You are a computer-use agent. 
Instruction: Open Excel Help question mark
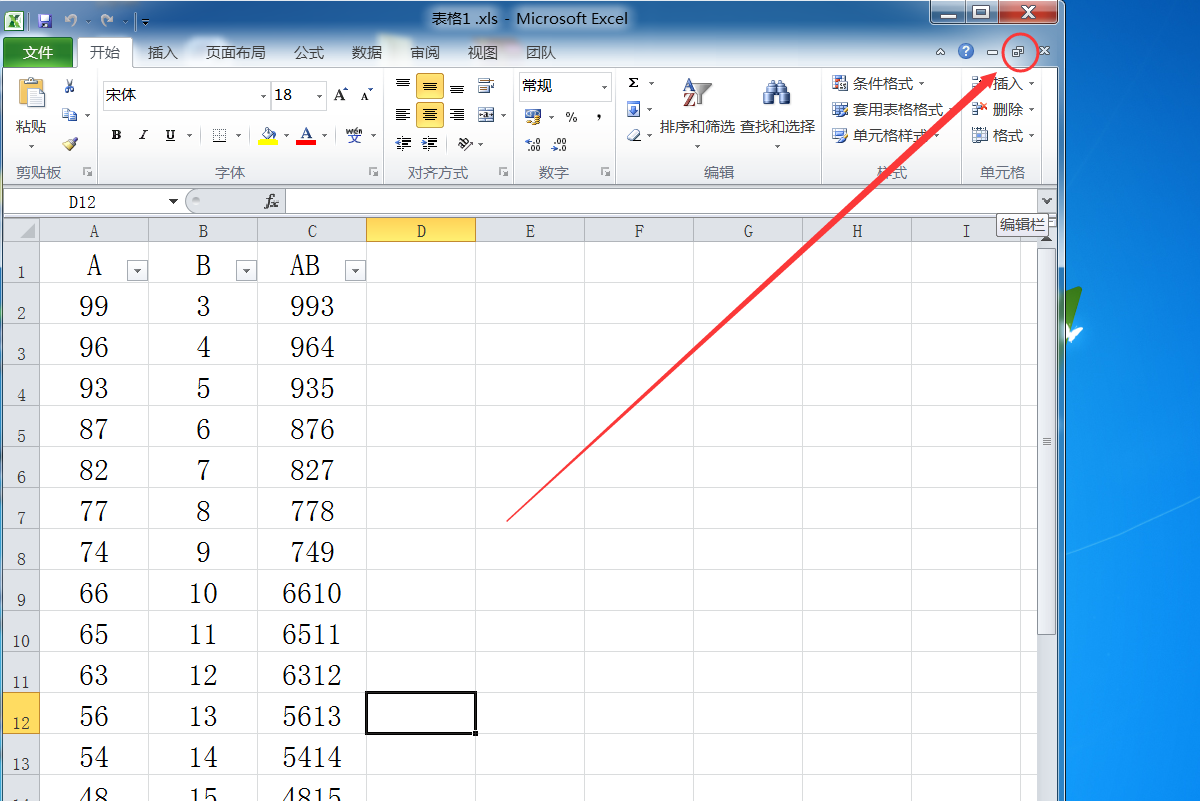(x=965, y=51)
